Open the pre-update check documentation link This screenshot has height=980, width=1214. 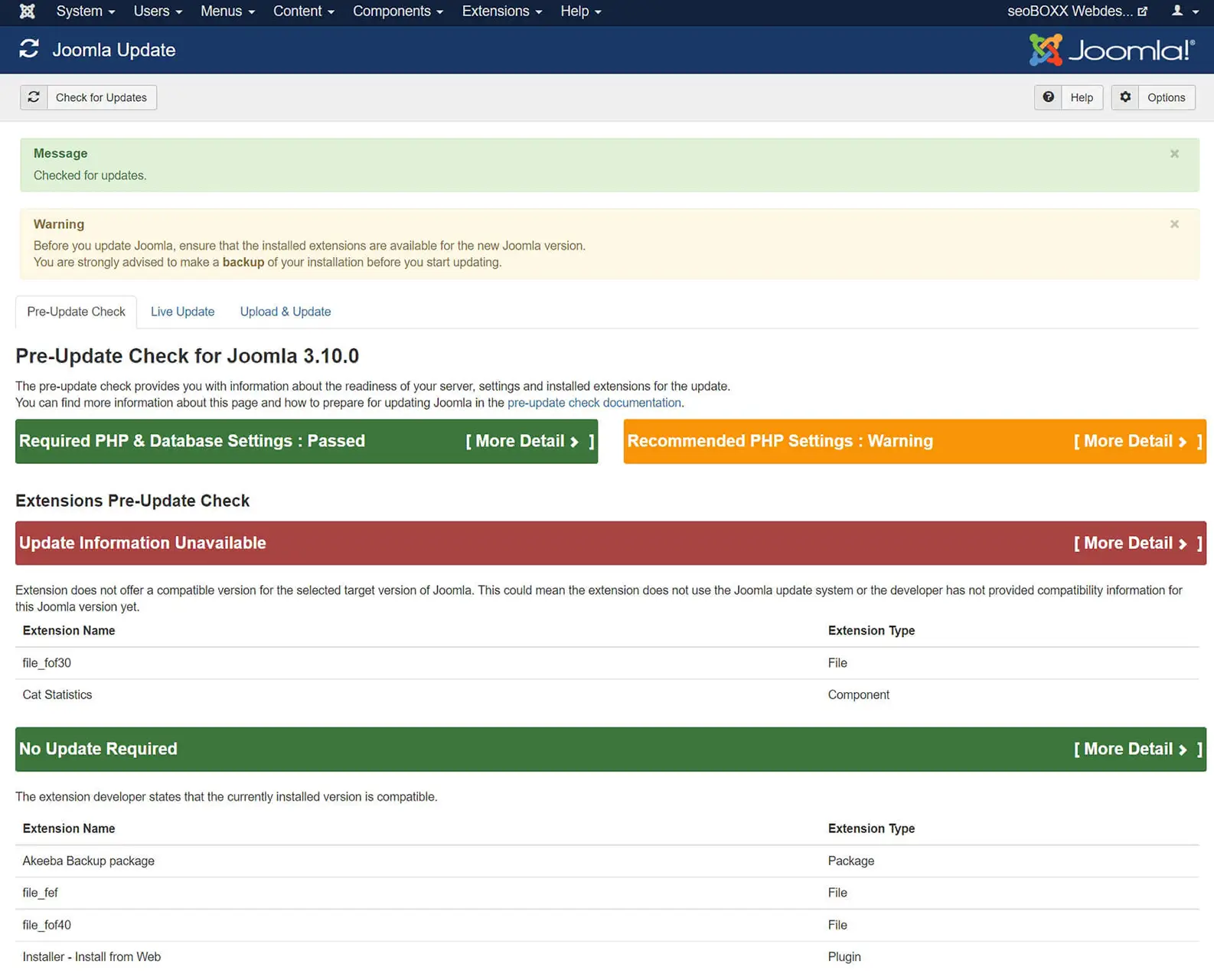coord(594,403)
